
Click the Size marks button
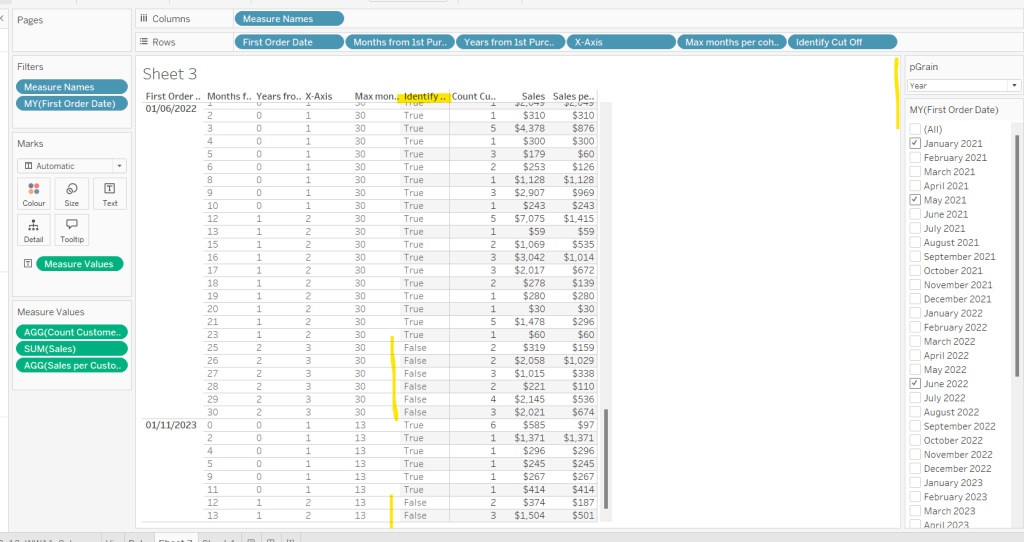72,193
